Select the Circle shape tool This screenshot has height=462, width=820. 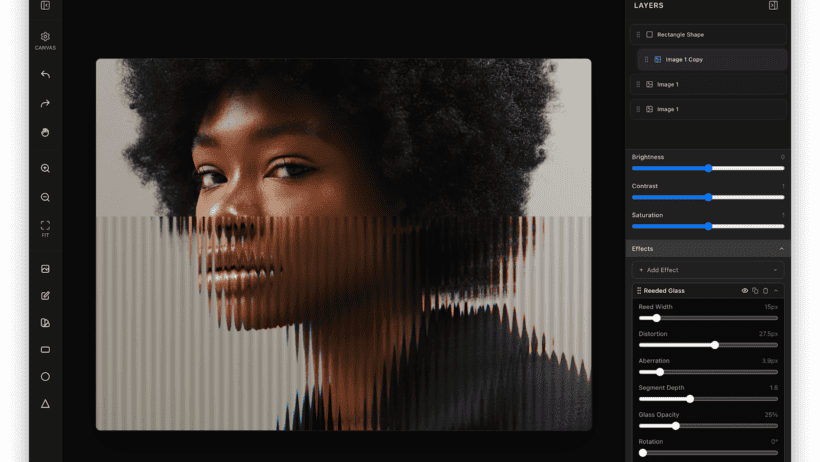45,377
